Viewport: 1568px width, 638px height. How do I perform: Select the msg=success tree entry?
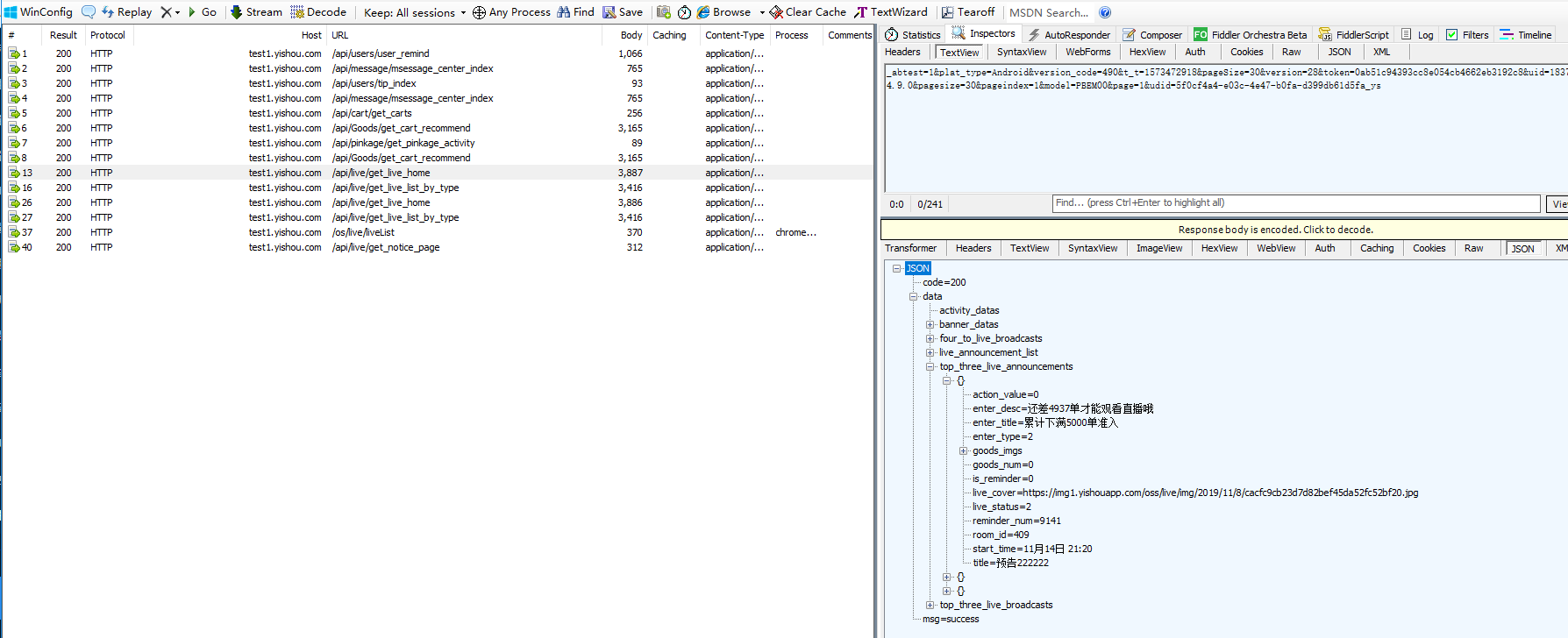951,619
